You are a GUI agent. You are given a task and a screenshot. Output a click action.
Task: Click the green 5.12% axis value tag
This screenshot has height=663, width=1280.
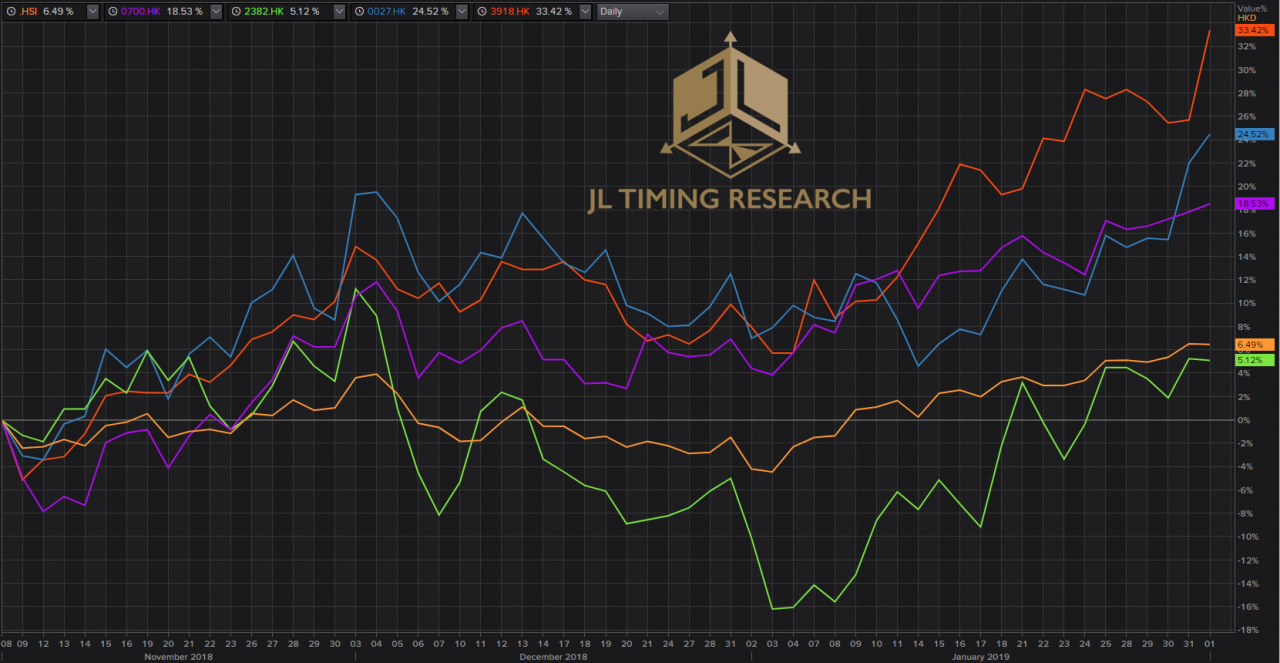[x=1252, y=360]
